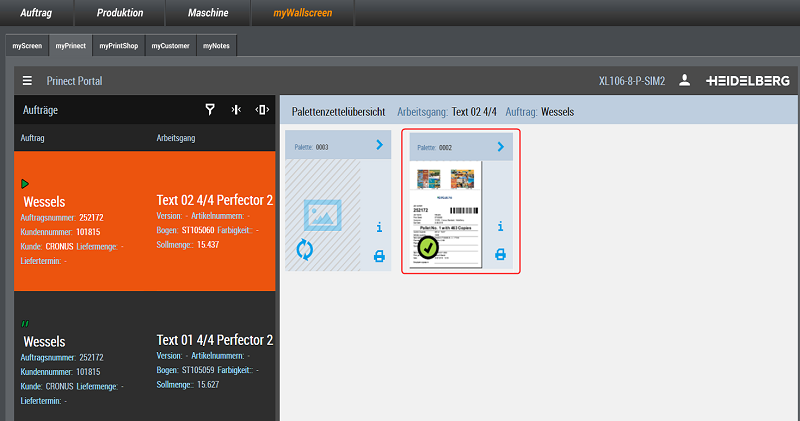800x421 pixels.
Task: Open the Maschine top menu
Action: click(x=208, y=14)
